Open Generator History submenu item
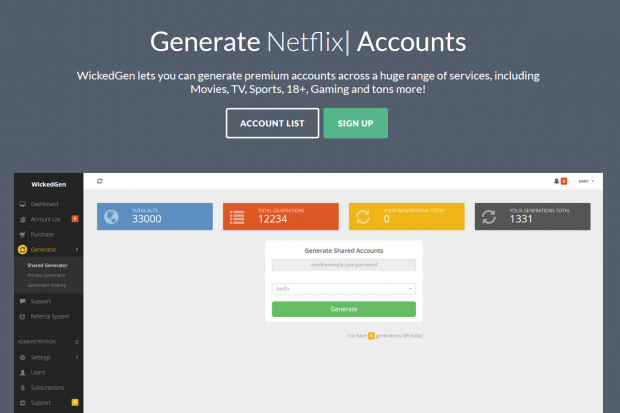The image size is (620, 413). point(47,285)
